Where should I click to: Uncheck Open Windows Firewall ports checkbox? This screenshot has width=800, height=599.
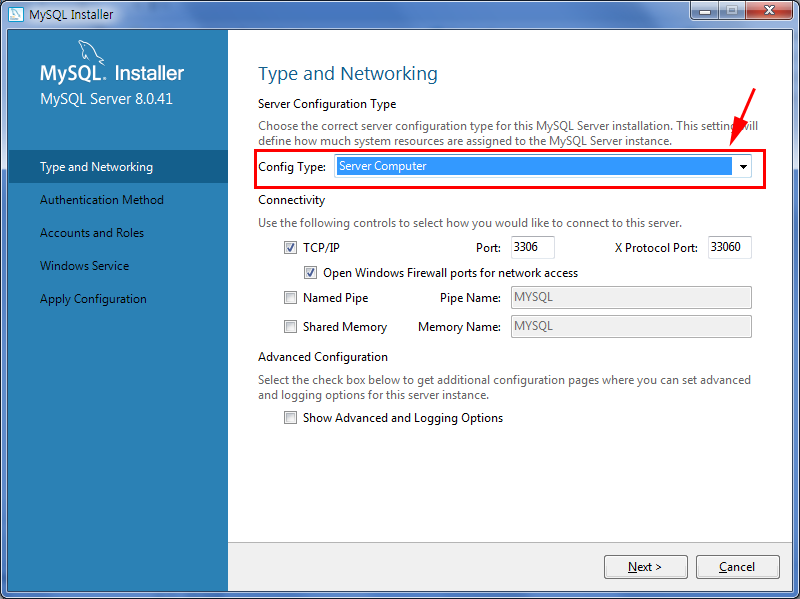tap(310, 273)
